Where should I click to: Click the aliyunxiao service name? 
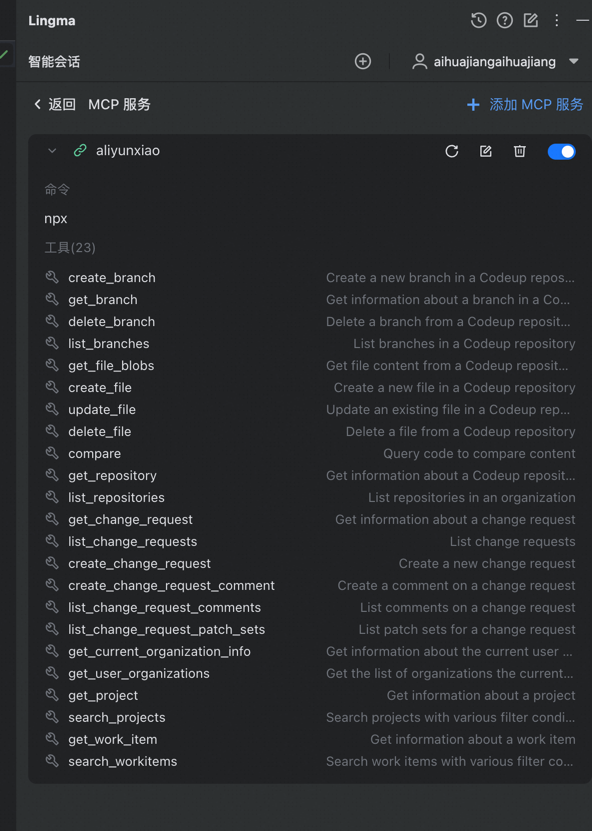[128, 151]
